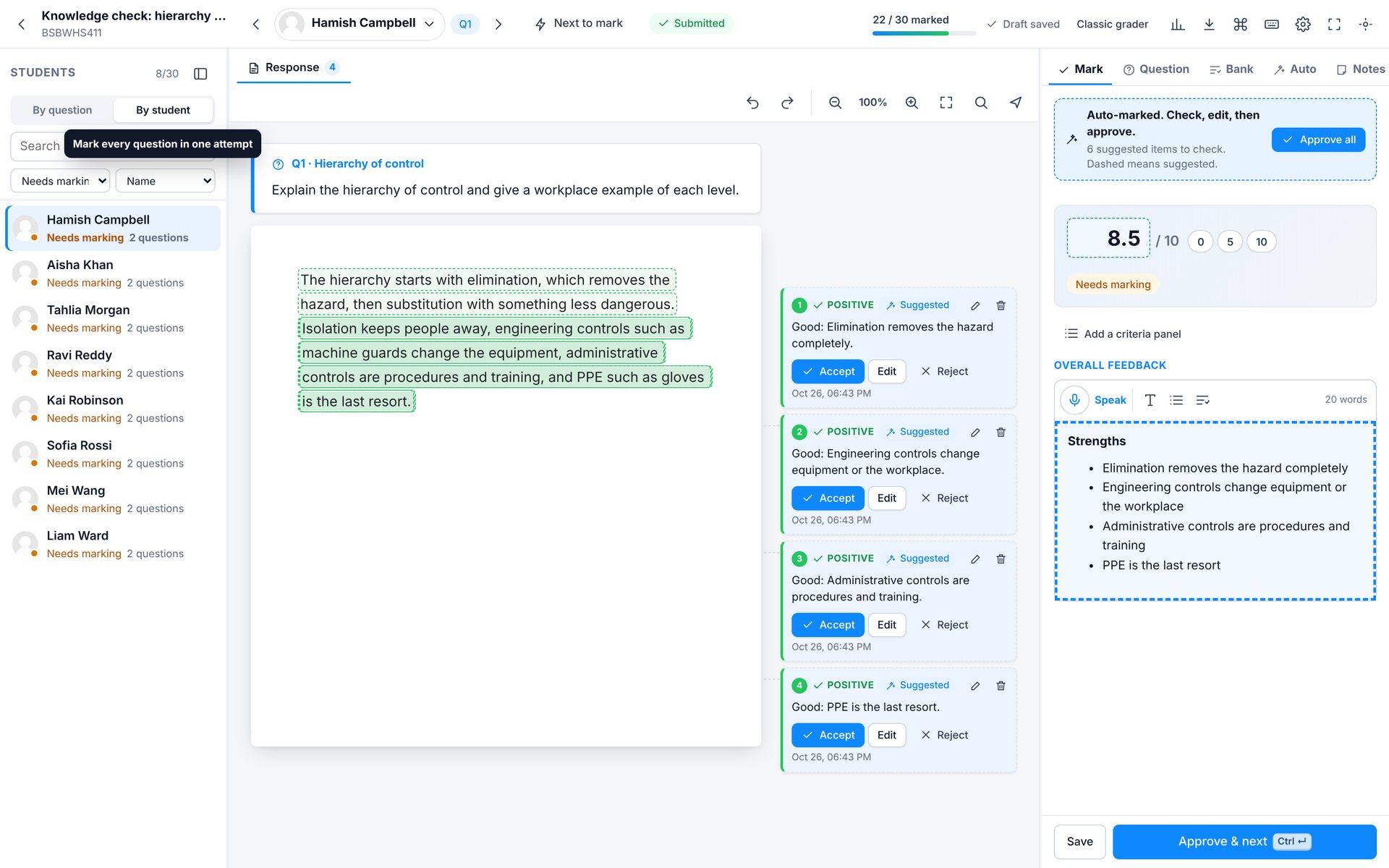The width and height of the screenshot is (1389, 868).
Task: Accept the PPE last resort suggestion
Action: coord(828,735)
